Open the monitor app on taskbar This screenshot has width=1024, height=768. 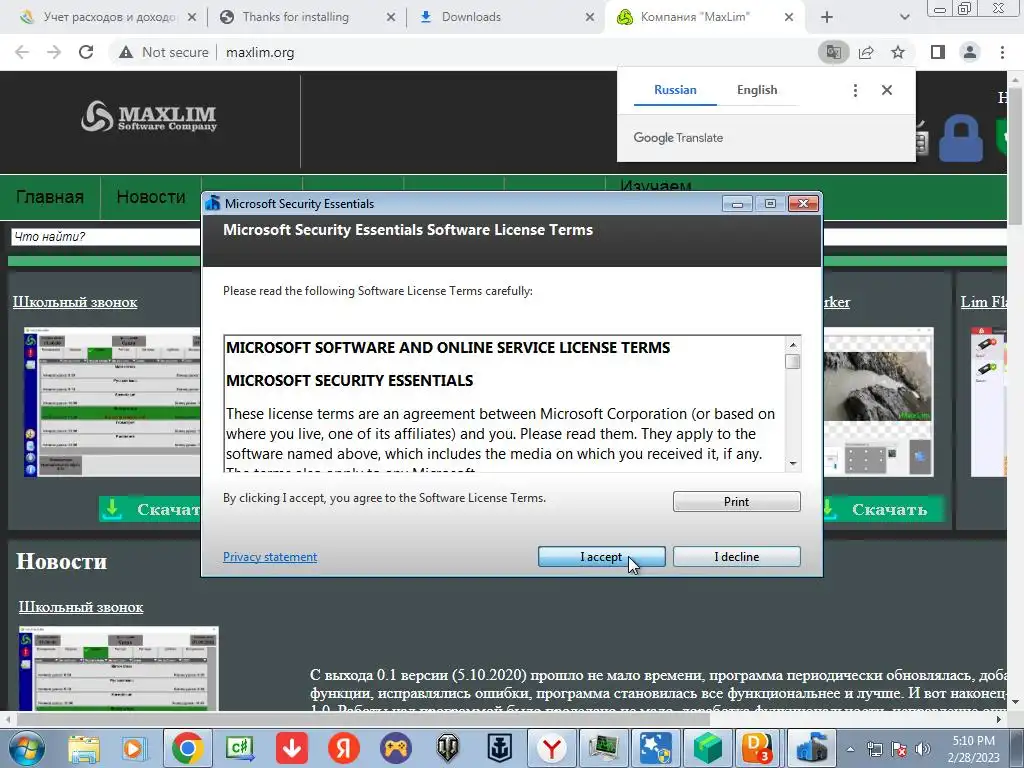click(604, 748)
